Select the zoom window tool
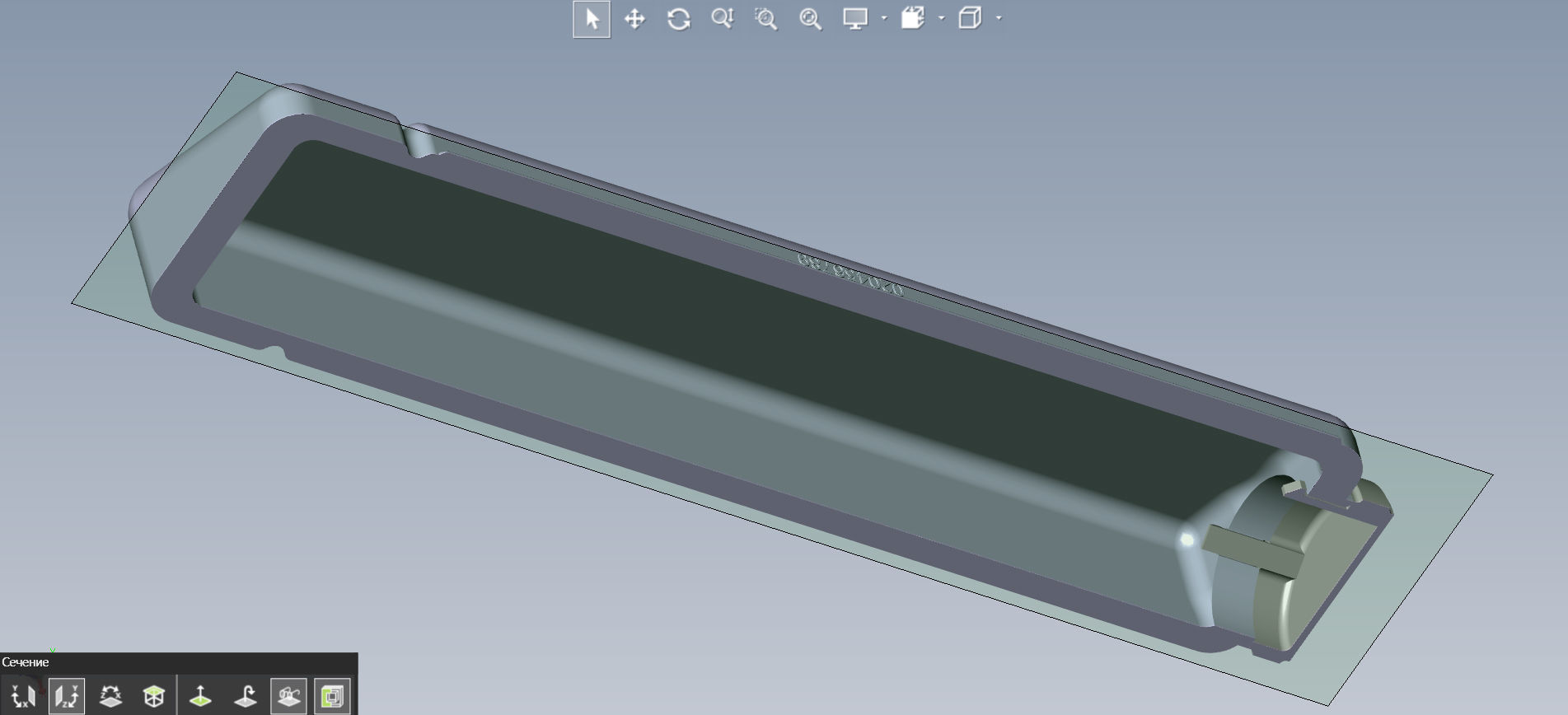The height and width of the screenshot is (715, 1568). pos(766,19)
